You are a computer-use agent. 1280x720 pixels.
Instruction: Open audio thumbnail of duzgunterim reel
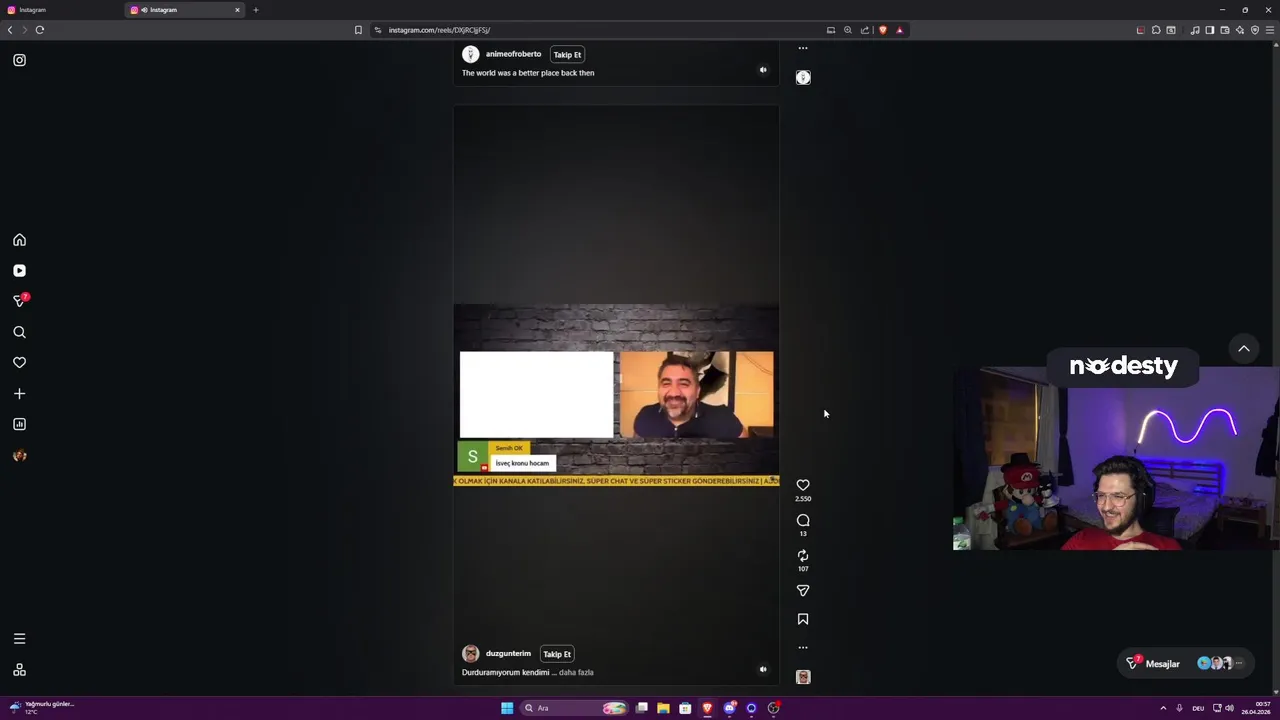803,677
